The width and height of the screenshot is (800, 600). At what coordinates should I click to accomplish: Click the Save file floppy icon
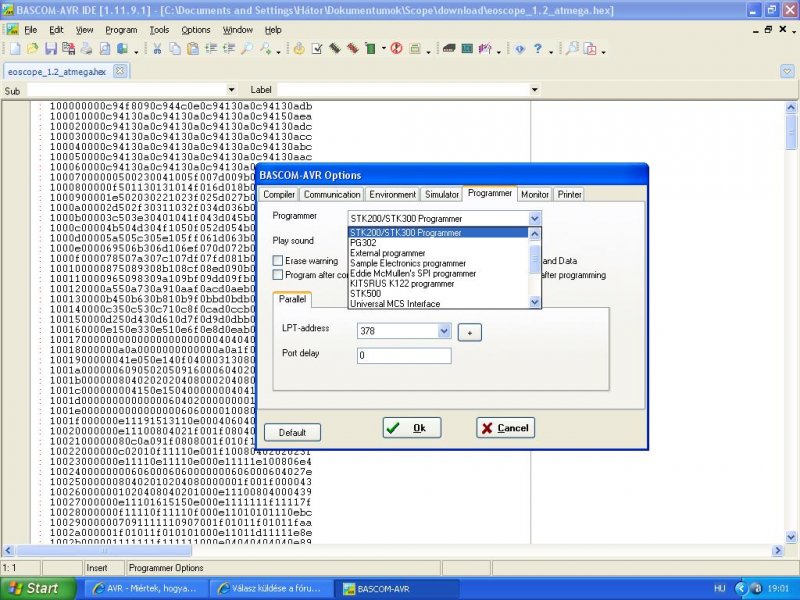[51, 49]
